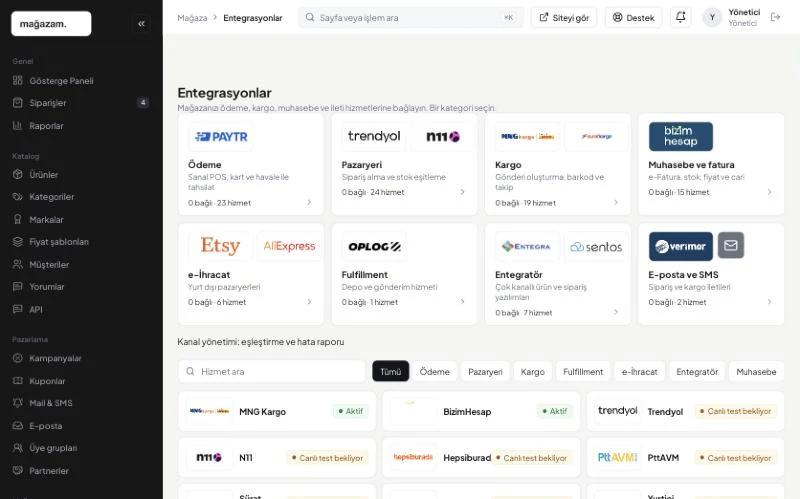This screenshot has width=800, height=499.
Task: Open Müşteriler people icon in sidebar
Action: click(18, 264)
